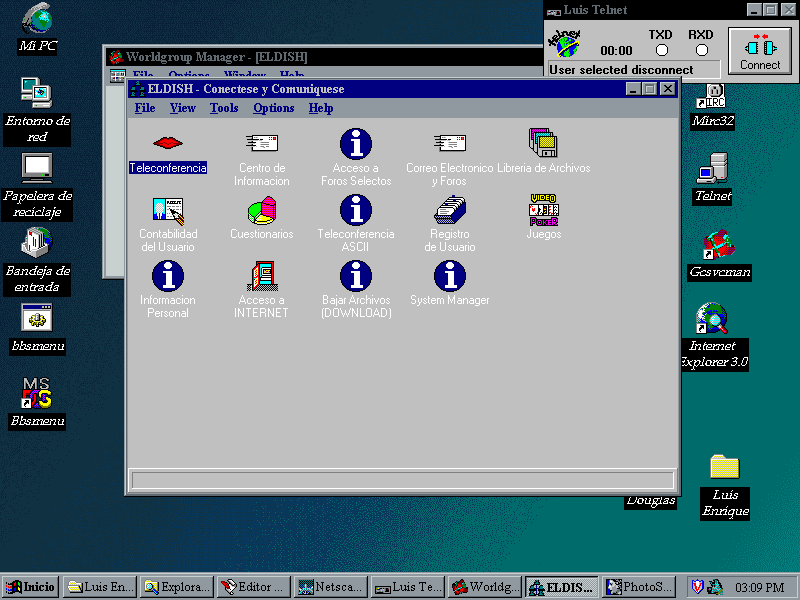Click Connect button in Luis Telnet
This screenshot has height=600, width=800.
pos(760,51)
